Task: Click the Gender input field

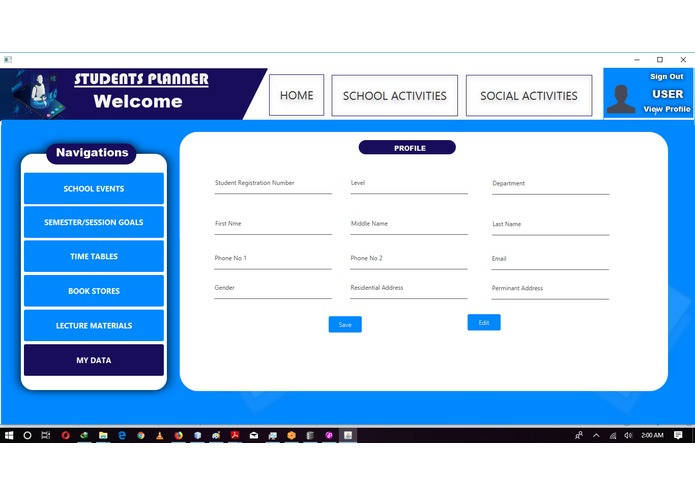Action: point(273,290)
